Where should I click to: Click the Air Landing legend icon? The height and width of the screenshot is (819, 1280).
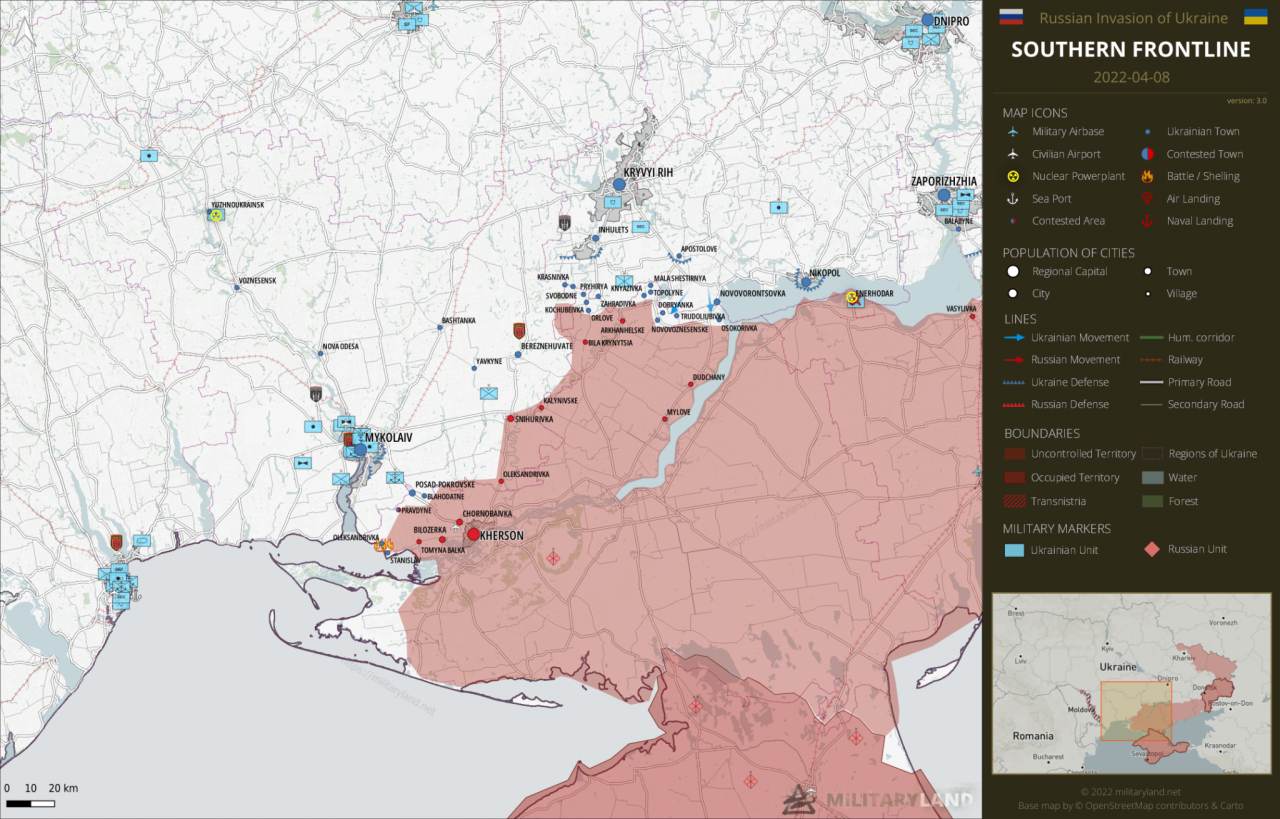click(1147, 199)
